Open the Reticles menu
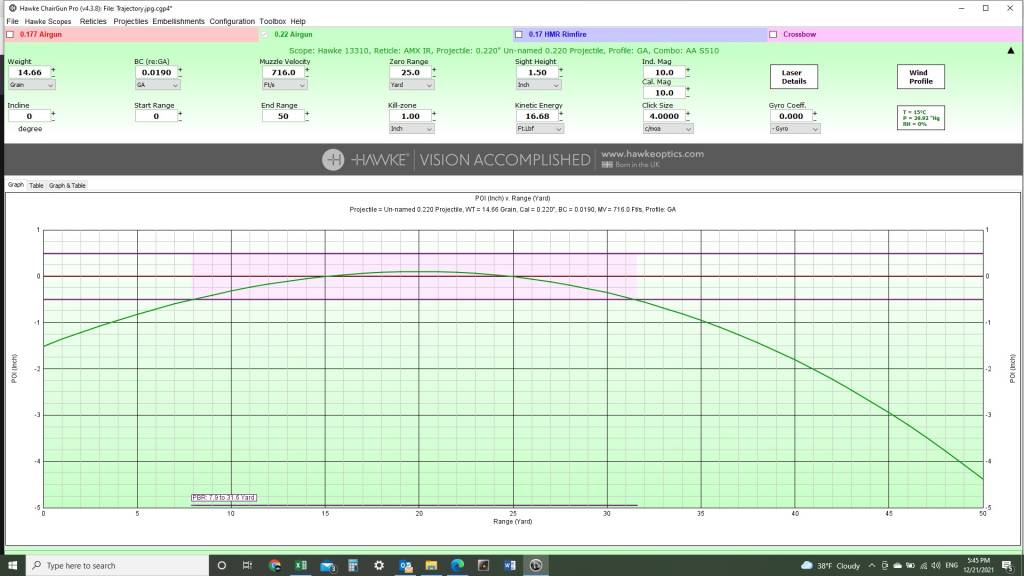 pos(93,22)
